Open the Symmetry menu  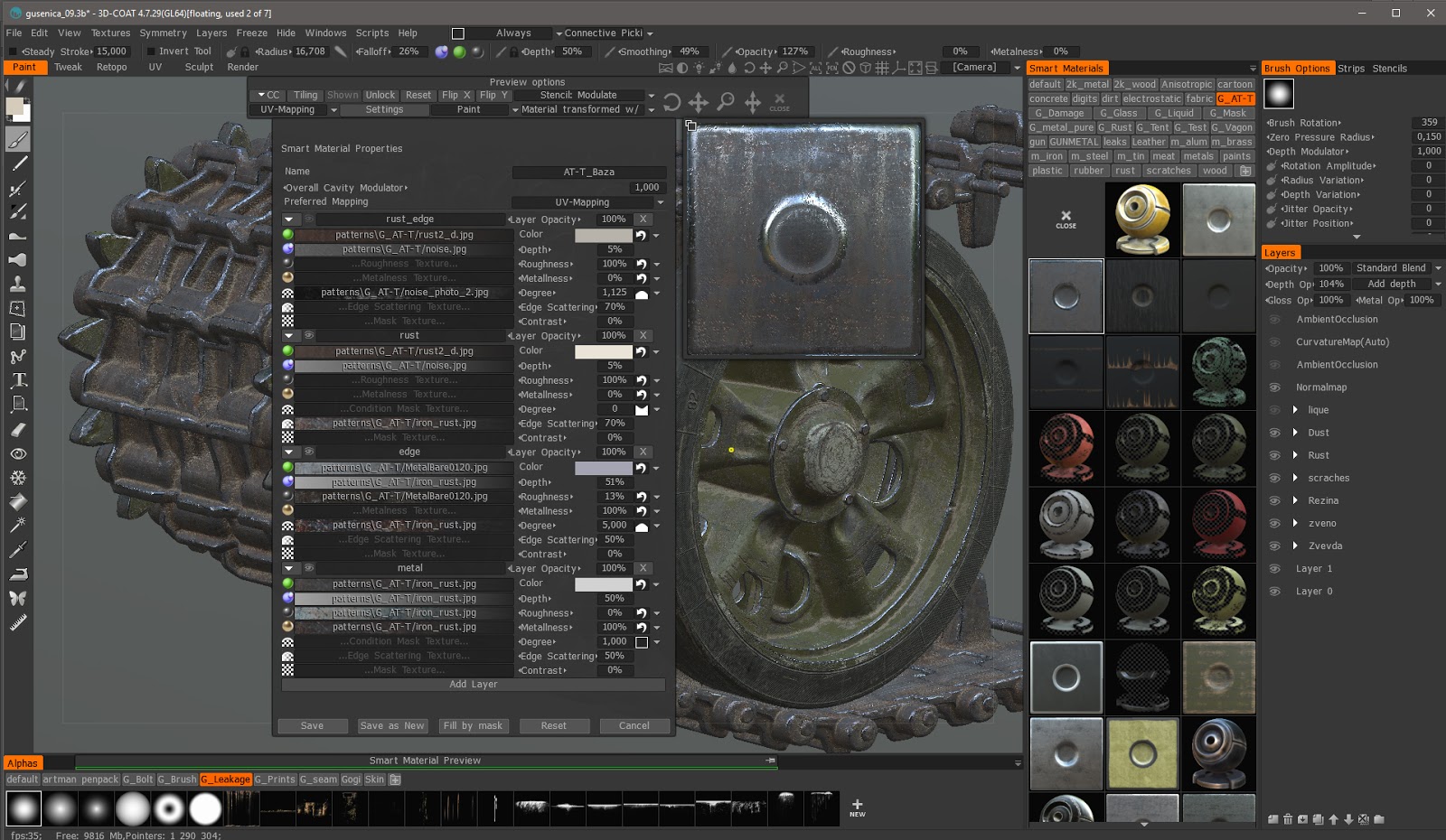click(x=163, y=33)
